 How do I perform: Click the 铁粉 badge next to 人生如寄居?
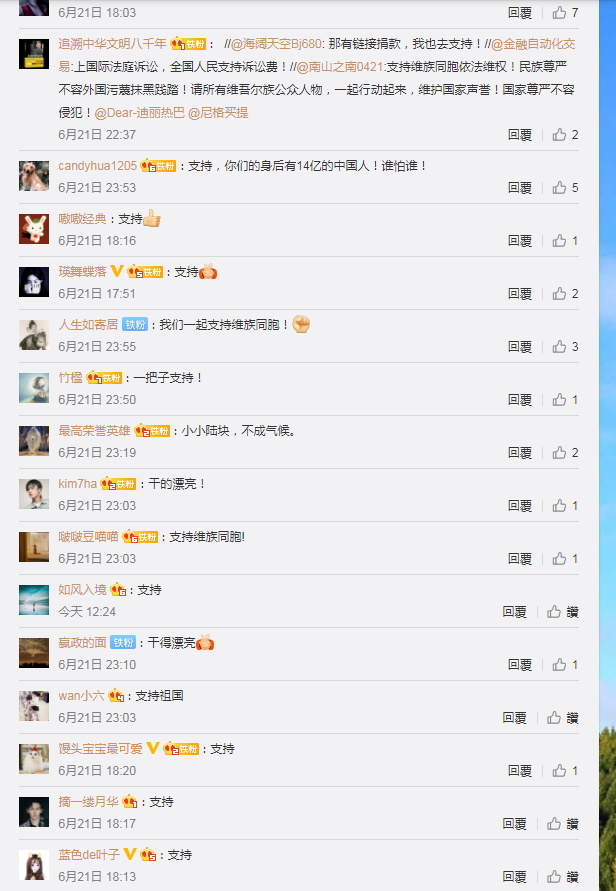[135, 324]
